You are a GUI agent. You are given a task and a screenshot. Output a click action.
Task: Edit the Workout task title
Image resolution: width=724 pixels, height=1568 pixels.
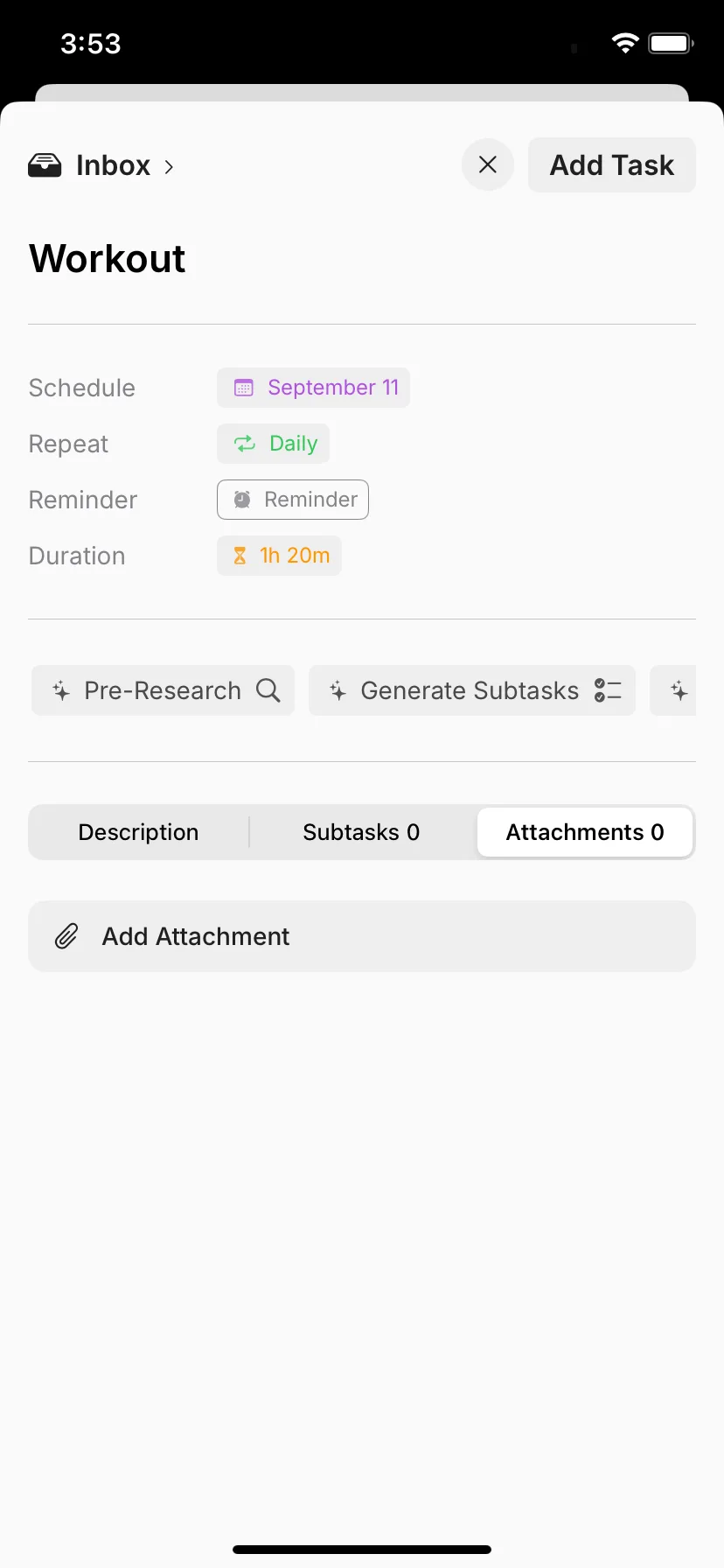point(108,259)
